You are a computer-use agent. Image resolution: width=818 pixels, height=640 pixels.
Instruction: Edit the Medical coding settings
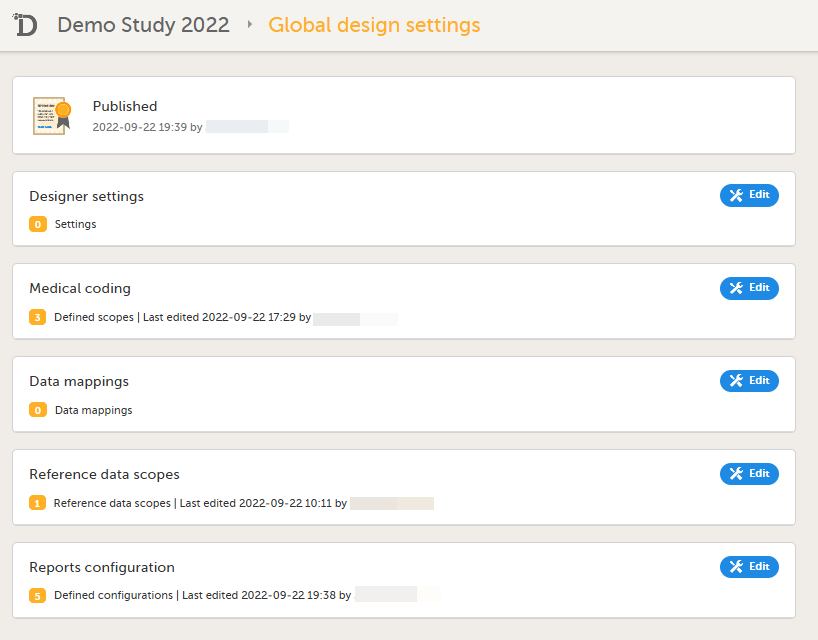click(749, 288)
